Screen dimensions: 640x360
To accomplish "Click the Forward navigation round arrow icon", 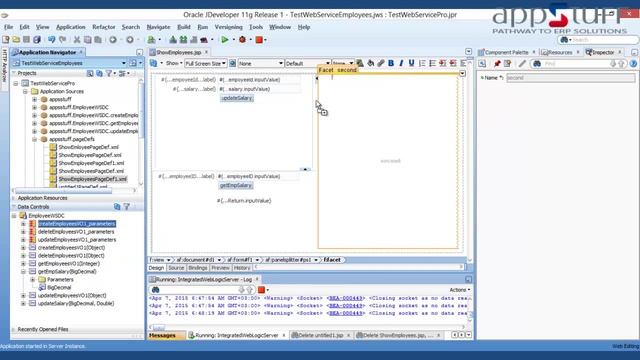I will click(130, 40).
